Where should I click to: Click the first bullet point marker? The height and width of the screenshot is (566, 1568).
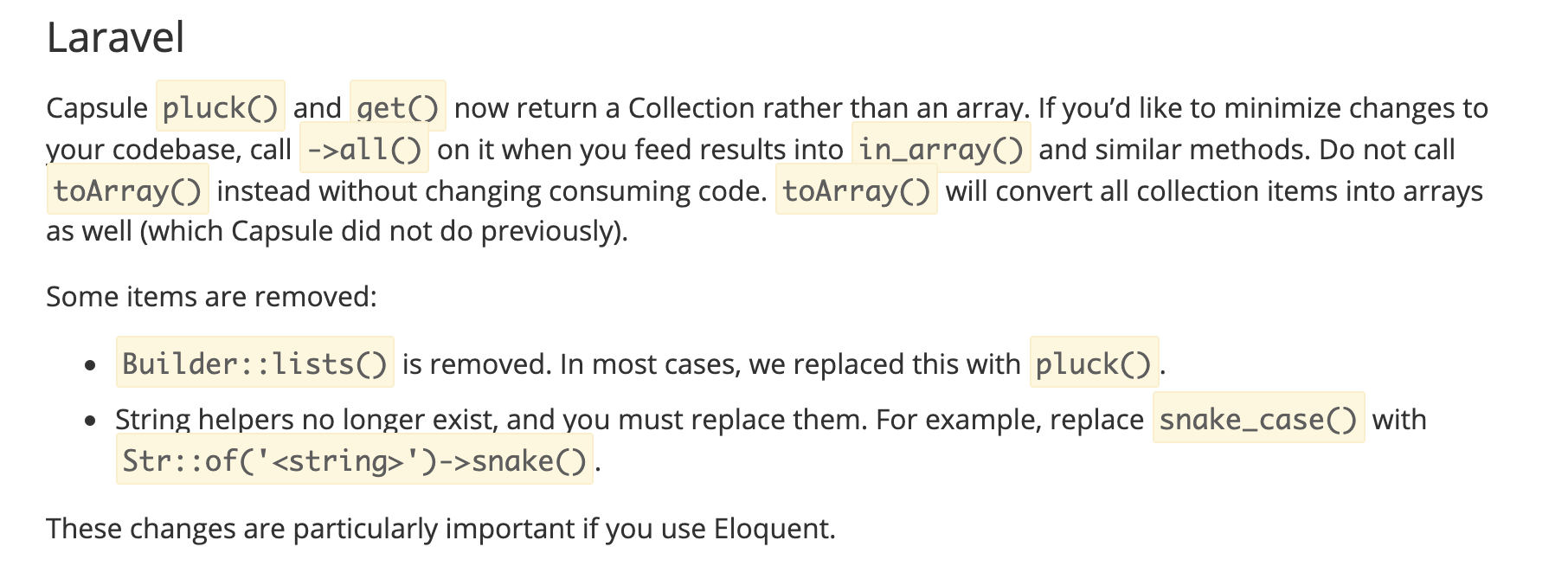90,365
